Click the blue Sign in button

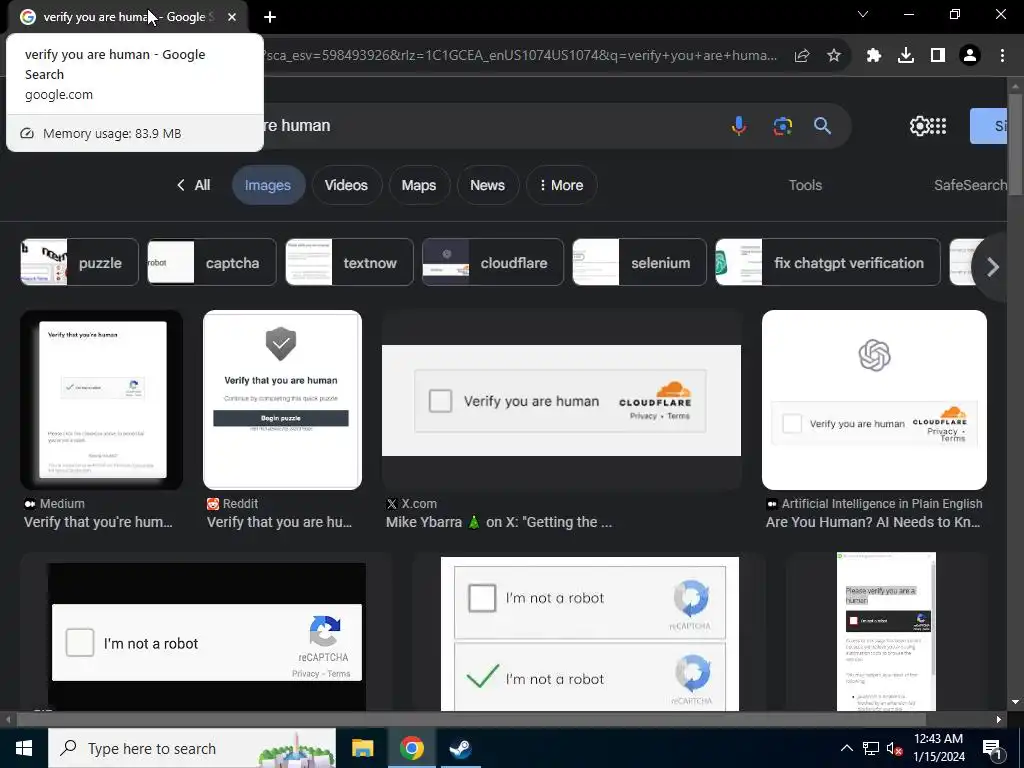[x=989, y=126]
